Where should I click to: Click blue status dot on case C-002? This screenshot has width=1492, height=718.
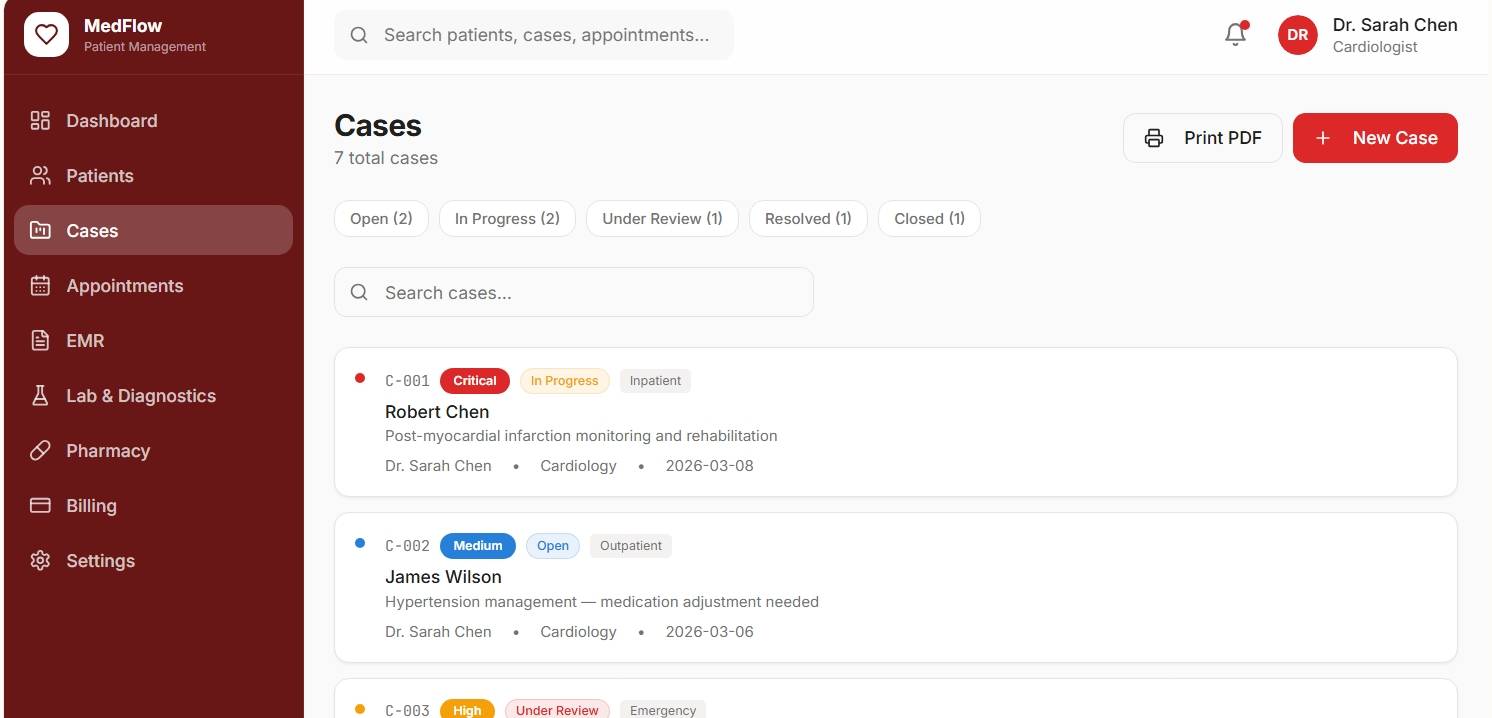[x=360, y=543]
